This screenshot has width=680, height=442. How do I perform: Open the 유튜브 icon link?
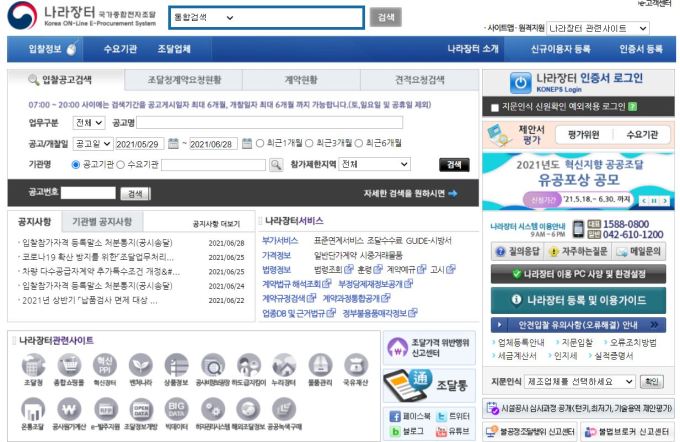(x=443, y=432)
